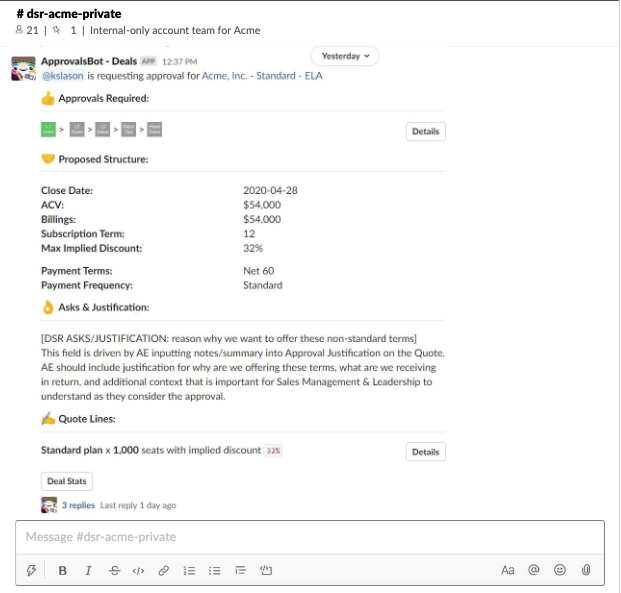Toggle the Aa formatting toolbar
This screenshot has width=621, height=593.
[x=508, y=570]
